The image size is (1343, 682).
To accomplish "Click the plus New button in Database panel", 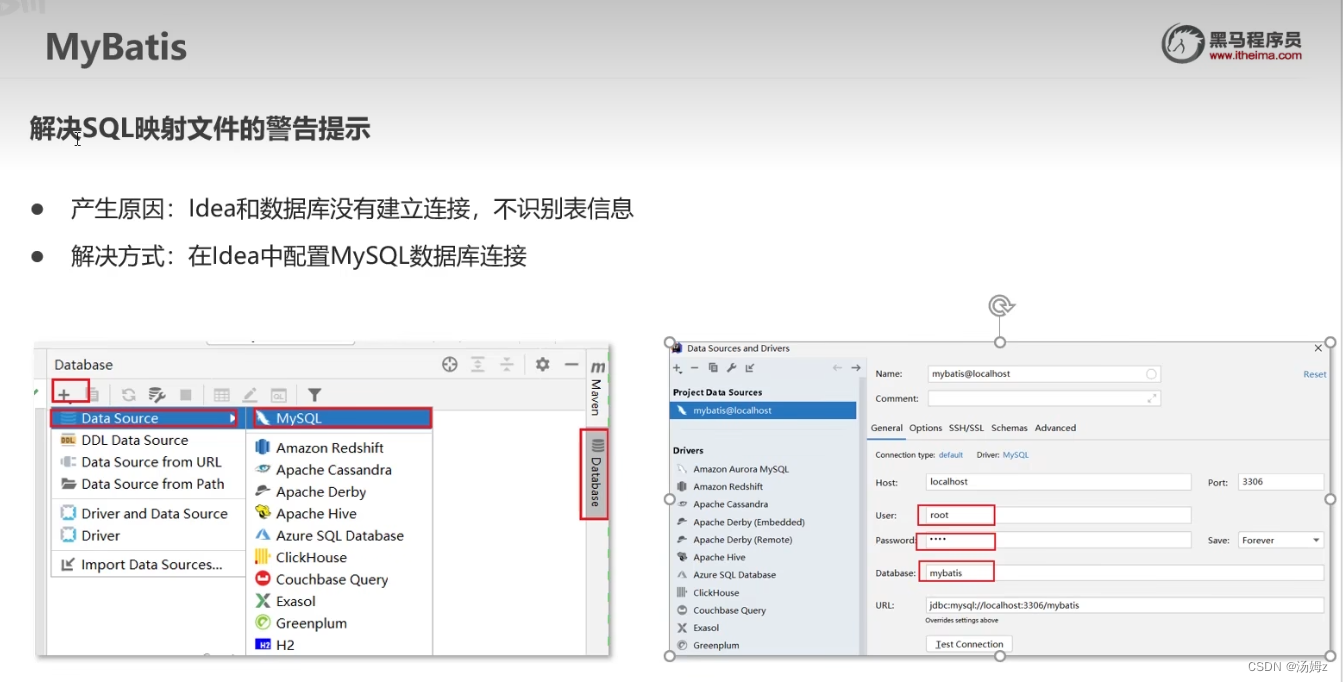I will pos(64,395).
